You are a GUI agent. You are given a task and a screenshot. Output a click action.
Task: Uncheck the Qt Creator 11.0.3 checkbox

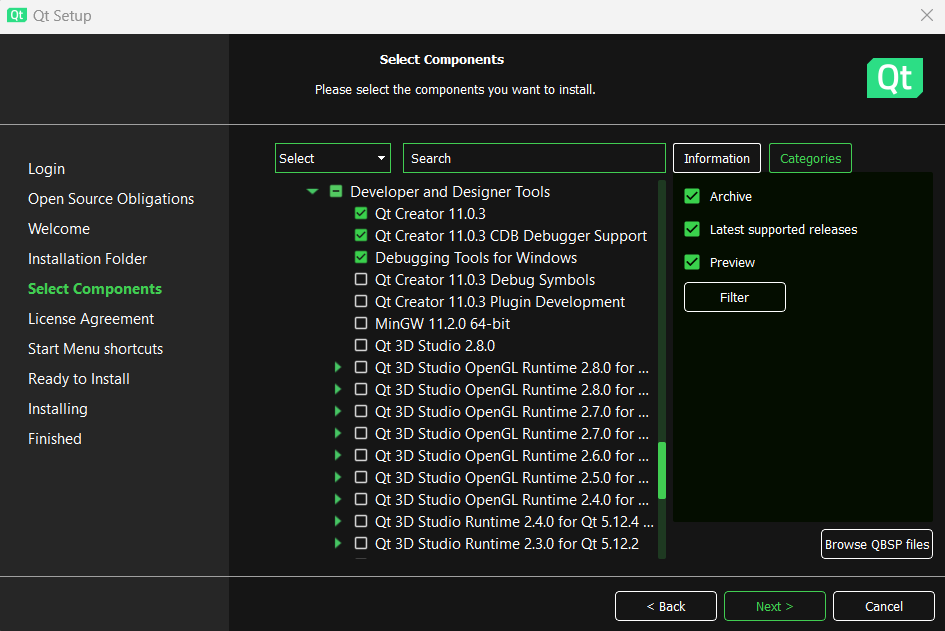point(361,214)
